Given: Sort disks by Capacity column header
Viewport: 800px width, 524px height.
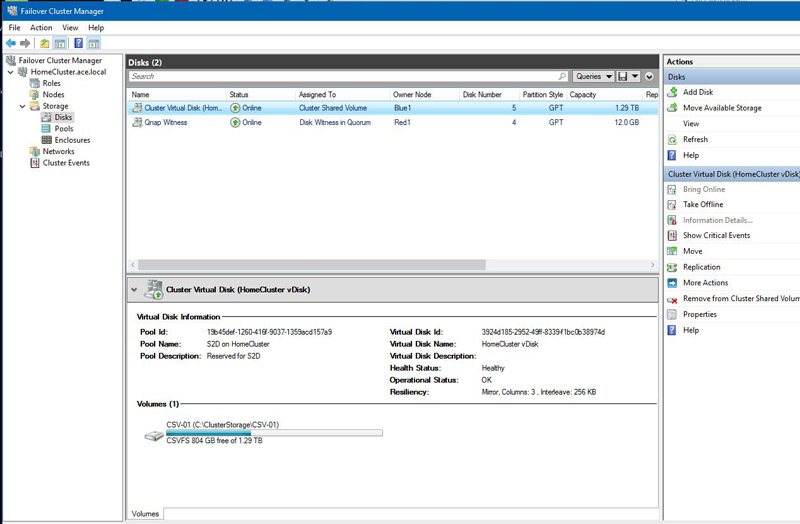Looking at the screenshot, I should (x=583, y=94).
